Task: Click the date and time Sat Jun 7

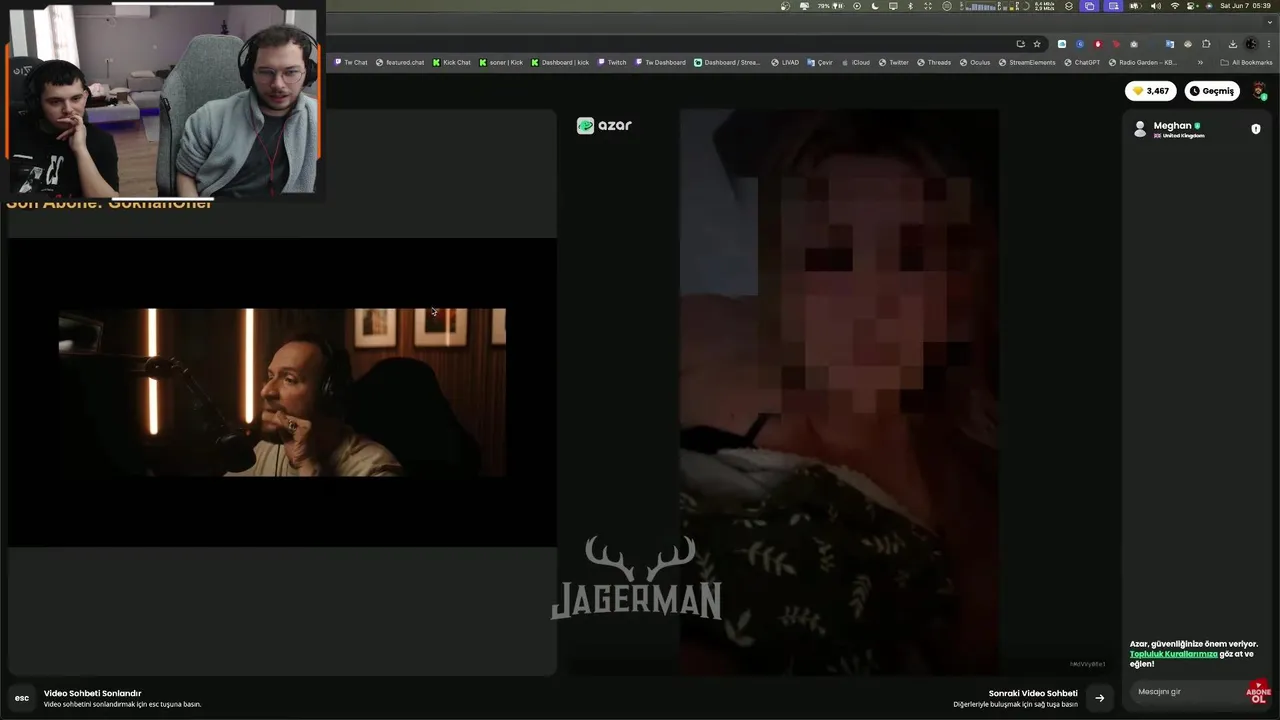Action: tap(1245, 6)
